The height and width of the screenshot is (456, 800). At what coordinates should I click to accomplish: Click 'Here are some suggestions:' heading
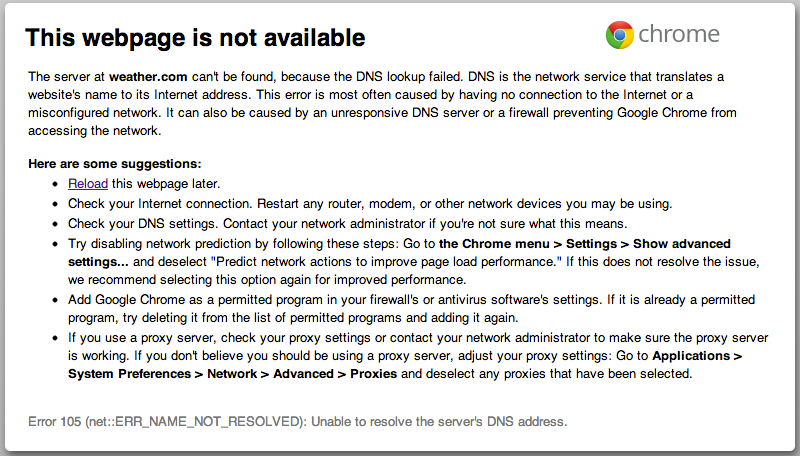pyautogui.click(x=115, y=164)
